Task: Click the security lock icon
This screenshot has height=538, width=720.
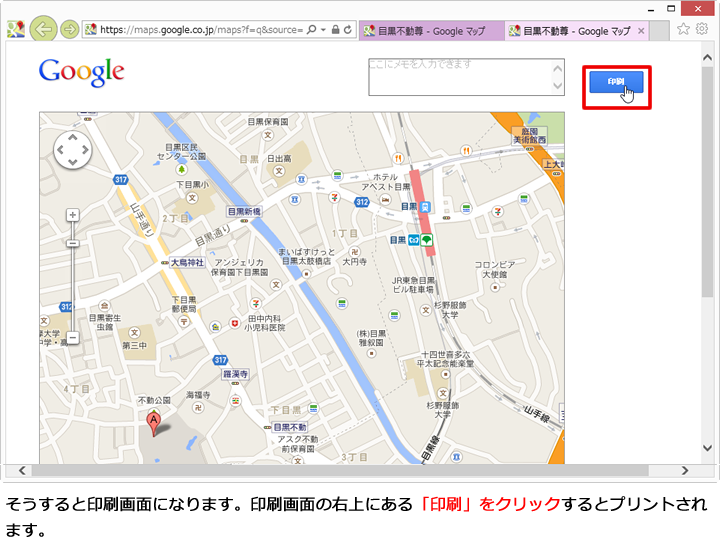Action: point(336,30)
